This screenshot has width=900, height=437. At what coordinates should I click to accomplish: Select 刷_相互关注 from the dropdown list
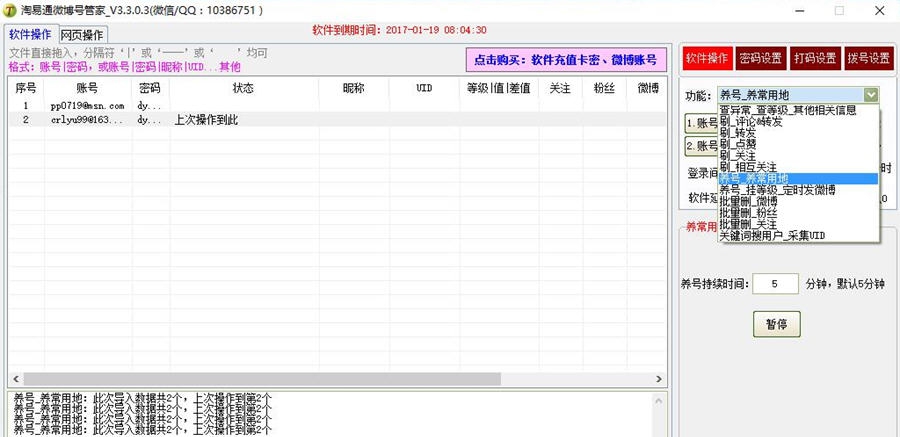tap(798, 167)
